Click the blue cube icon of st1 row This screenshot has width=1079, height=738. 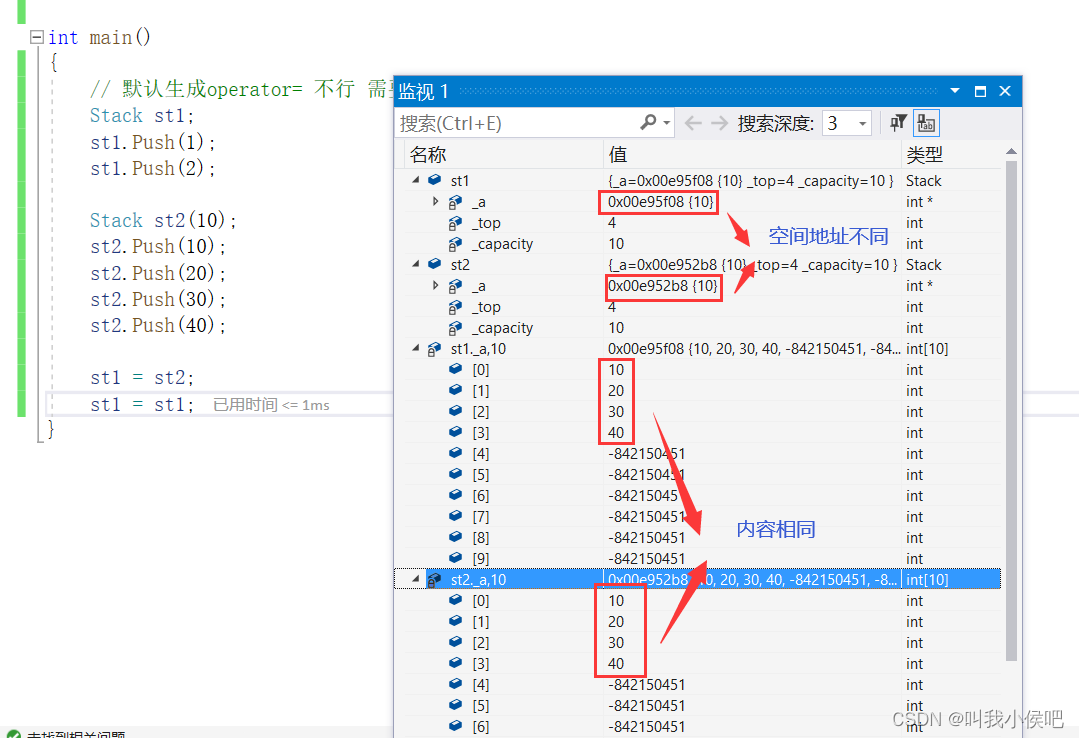click(434, 180)
